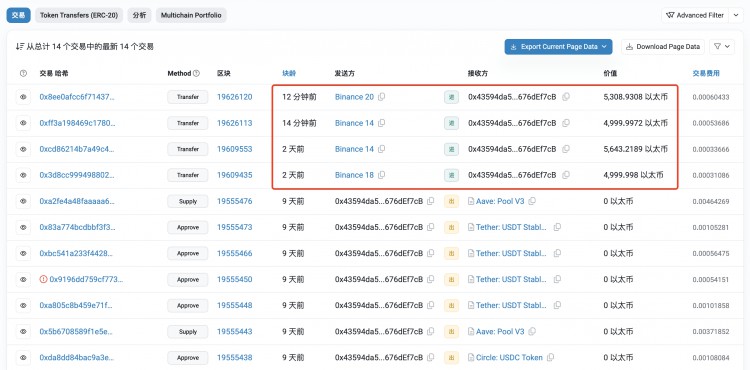Open the Multichain Portfolio tab

click(191, 15)
